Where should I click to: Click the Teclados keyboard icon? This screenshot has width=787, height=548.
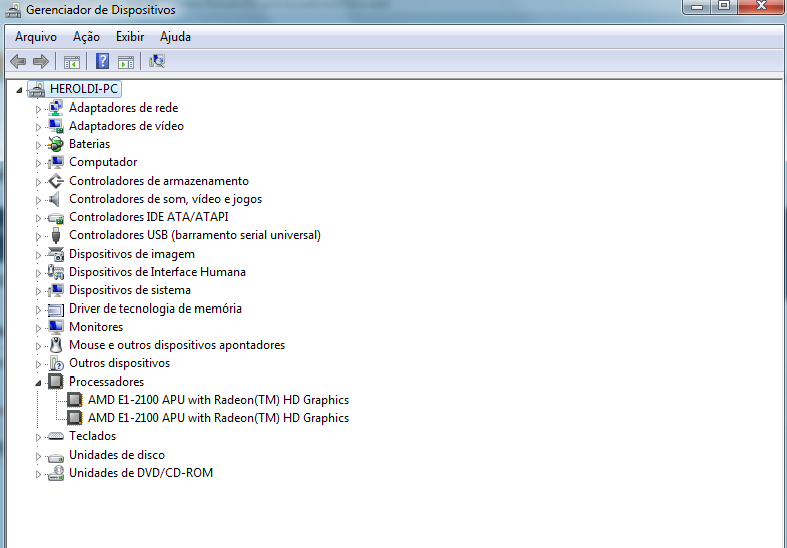(56, 436)
